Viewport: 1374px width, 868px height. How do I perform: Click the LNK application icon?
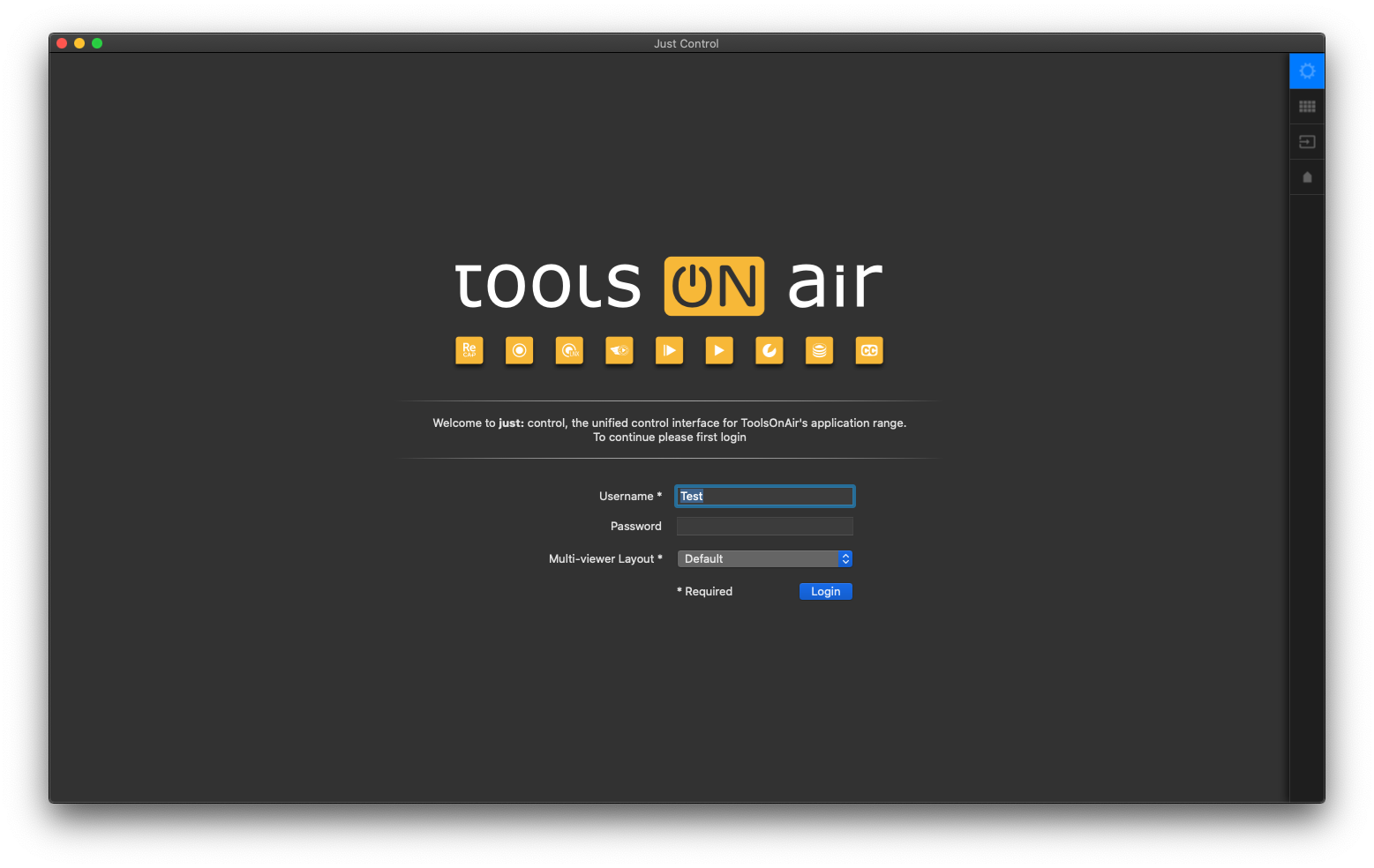[x=569, y=350]
